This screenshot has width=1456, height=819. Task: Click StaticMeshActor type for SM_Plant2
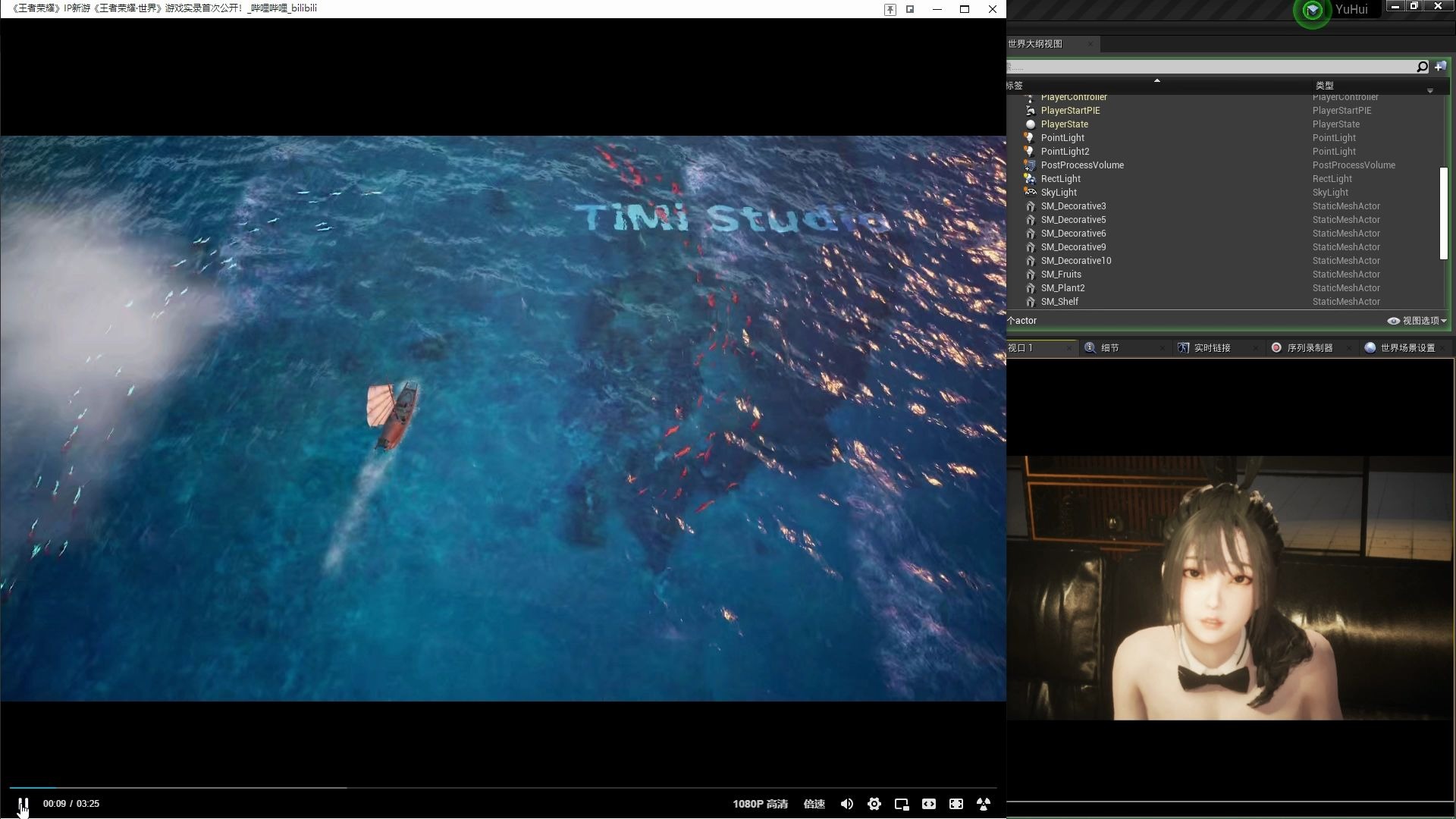click(1346, 288)
